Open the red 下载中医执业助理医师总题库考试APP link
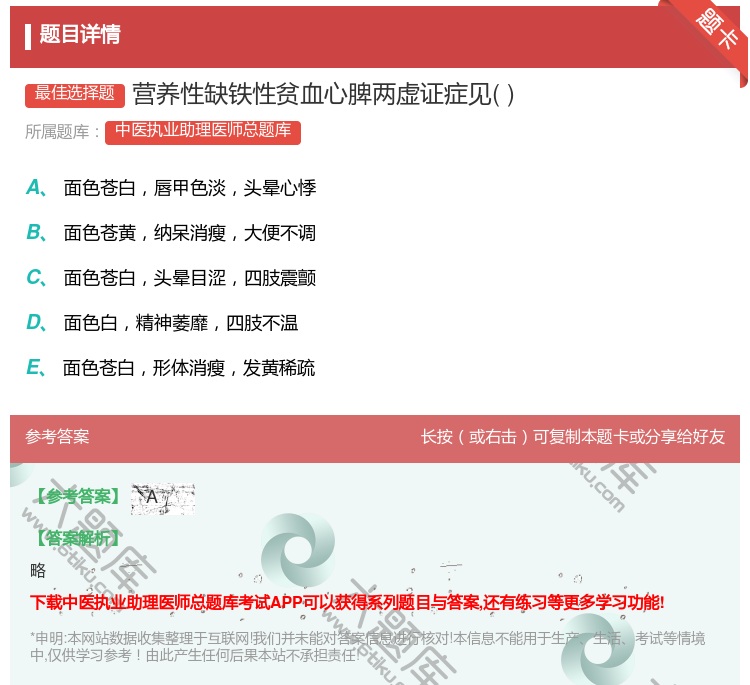 (x=347, y=602)
